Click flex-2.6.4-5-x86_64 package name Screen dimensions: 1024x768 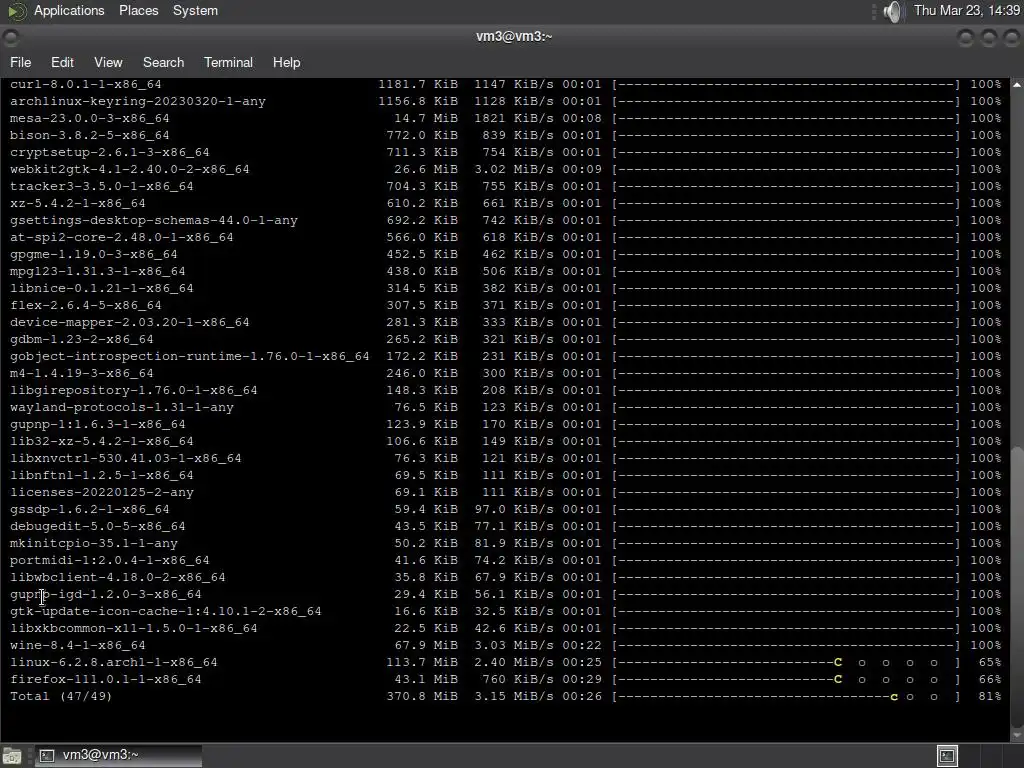(x=86, y=305)
